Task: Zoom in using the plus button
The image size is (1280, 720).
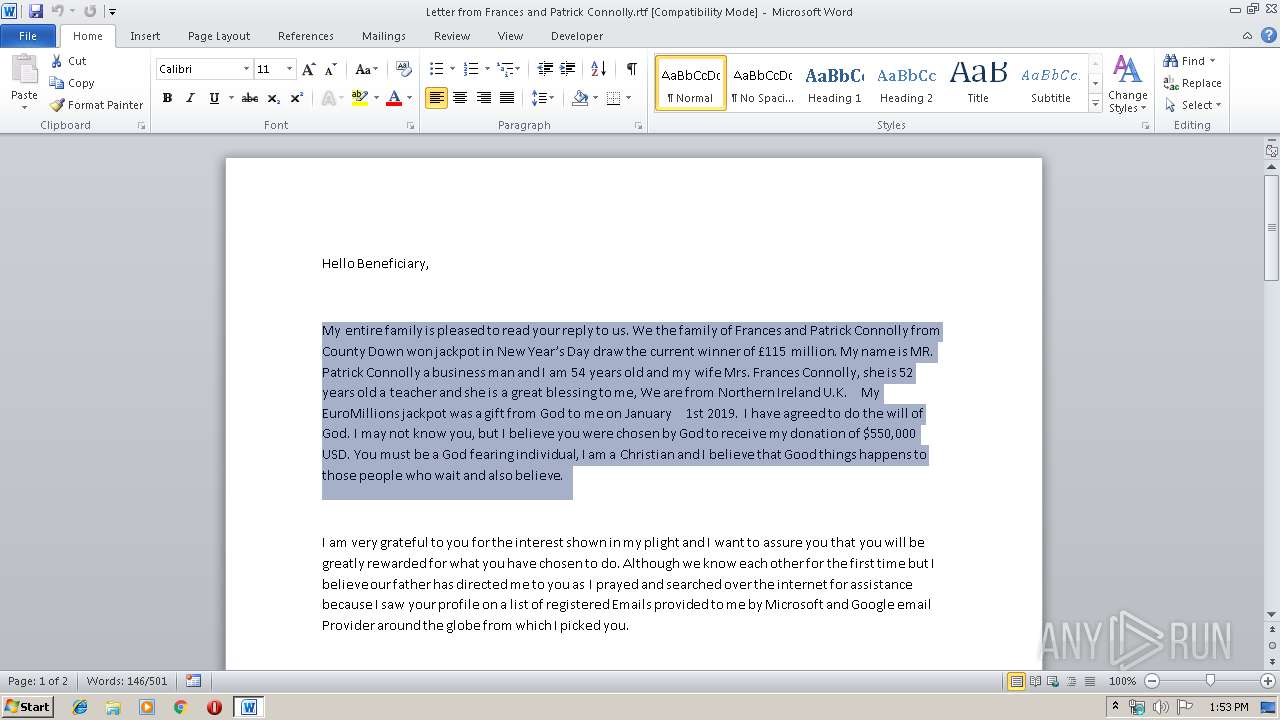Action: pos(1268,681)
